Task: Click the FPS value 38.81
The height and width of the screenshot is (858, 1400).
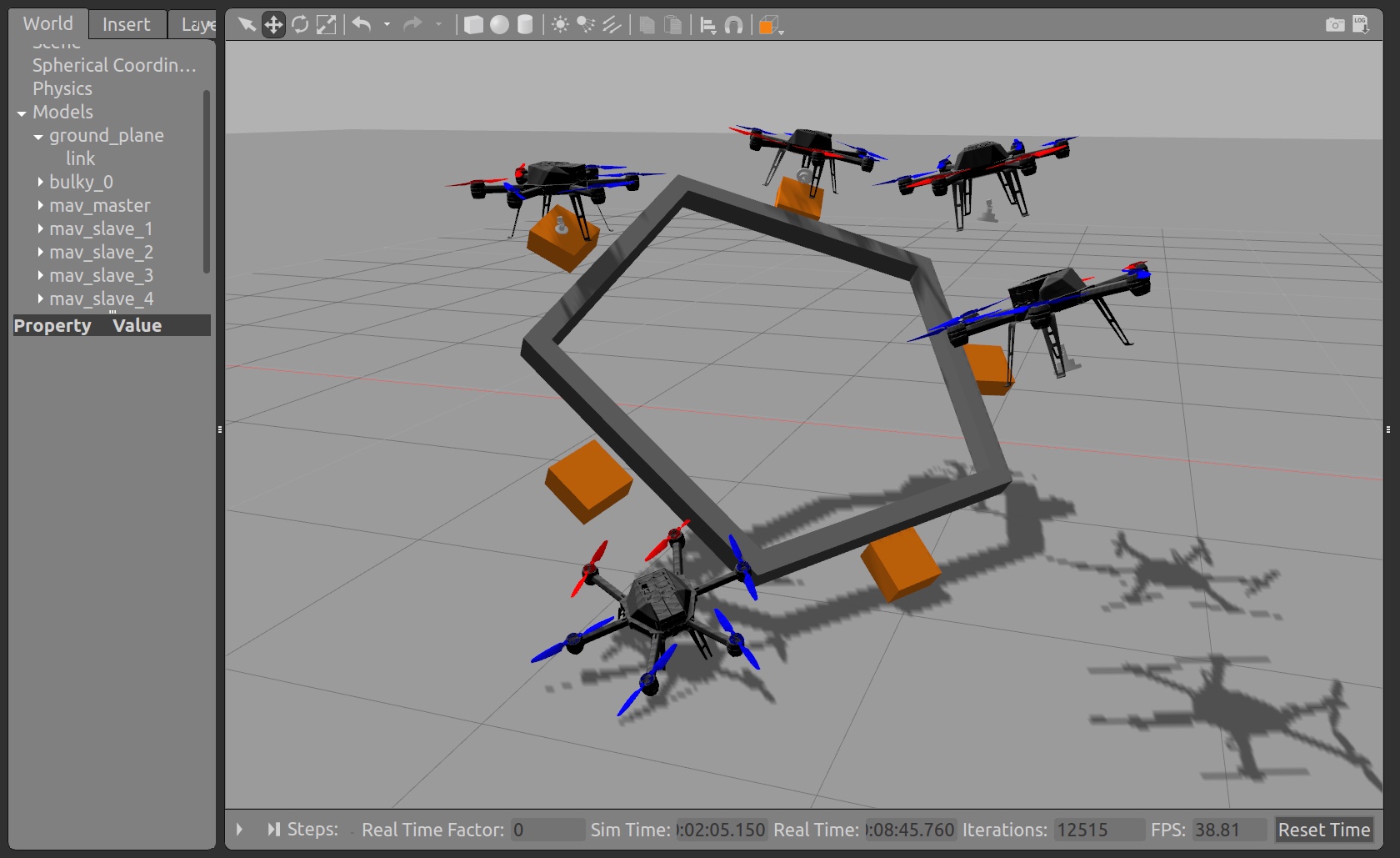Action: [1229, 830]
